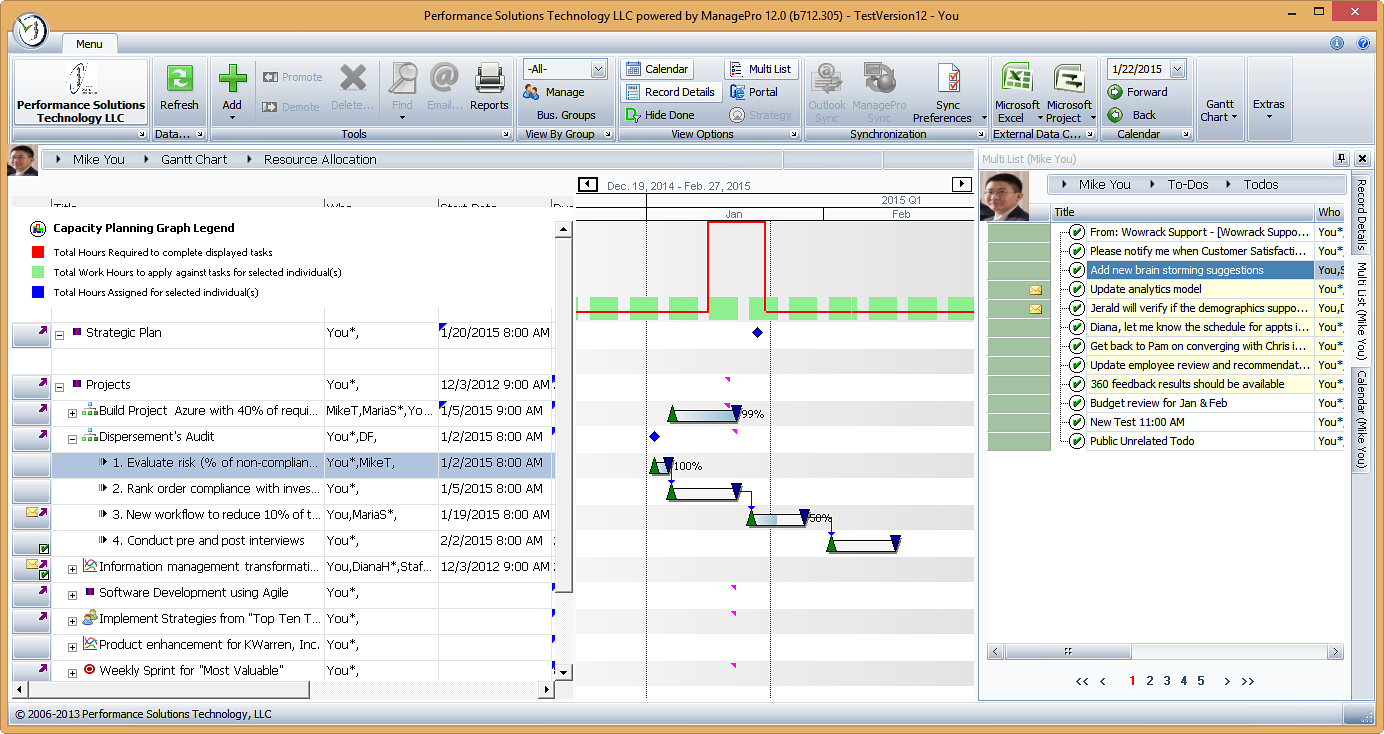
Task: Open the -All- group dropdown
Action: click(x=598, y=69)
